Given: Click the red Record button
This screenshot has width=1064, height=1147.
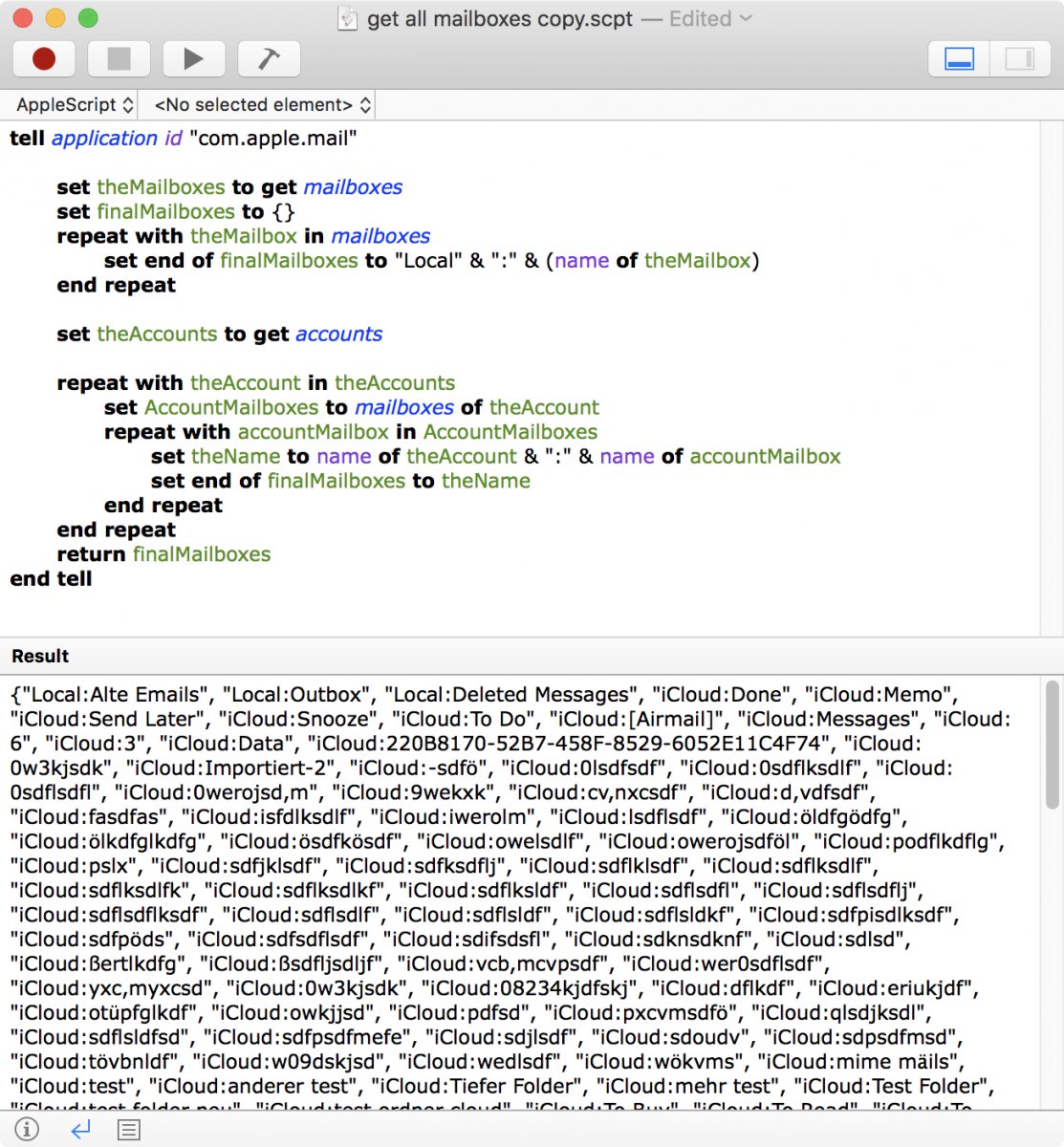Looking at the screenshot, I should (44, 59).
